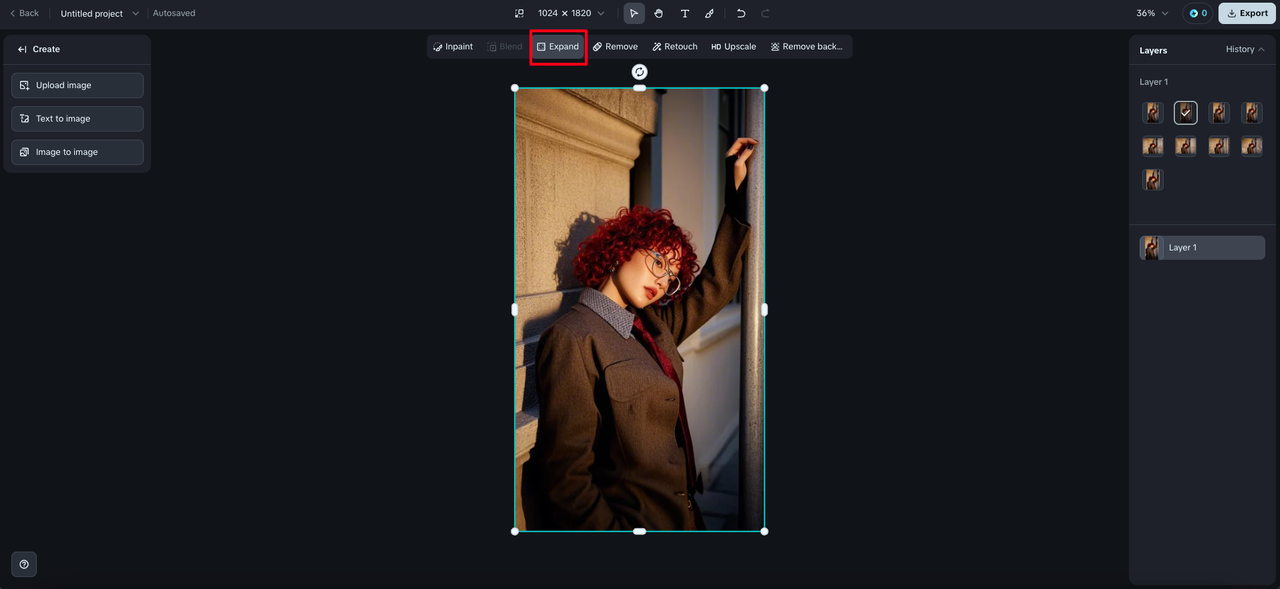Click the bottom edge midpoint handle of the image
Viewport: 1280px width, 589px height.
tap(640, 531)
